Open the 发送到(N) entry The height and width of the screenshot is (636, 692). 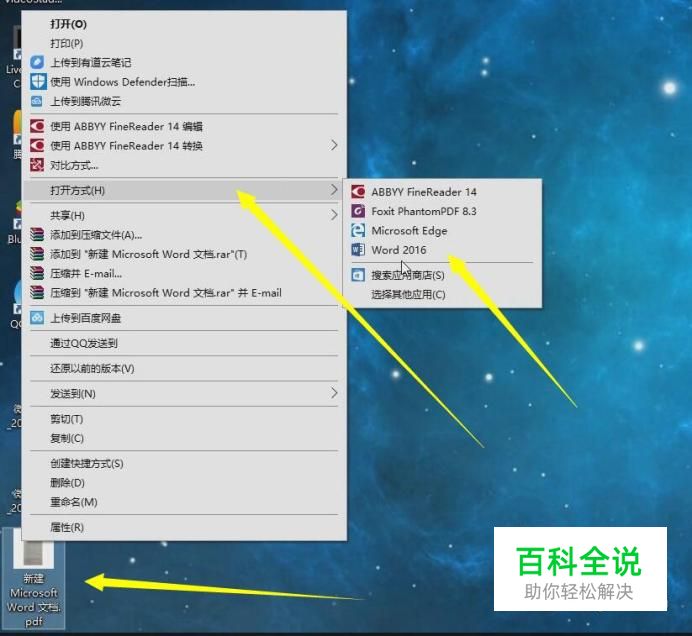(184, 393)
